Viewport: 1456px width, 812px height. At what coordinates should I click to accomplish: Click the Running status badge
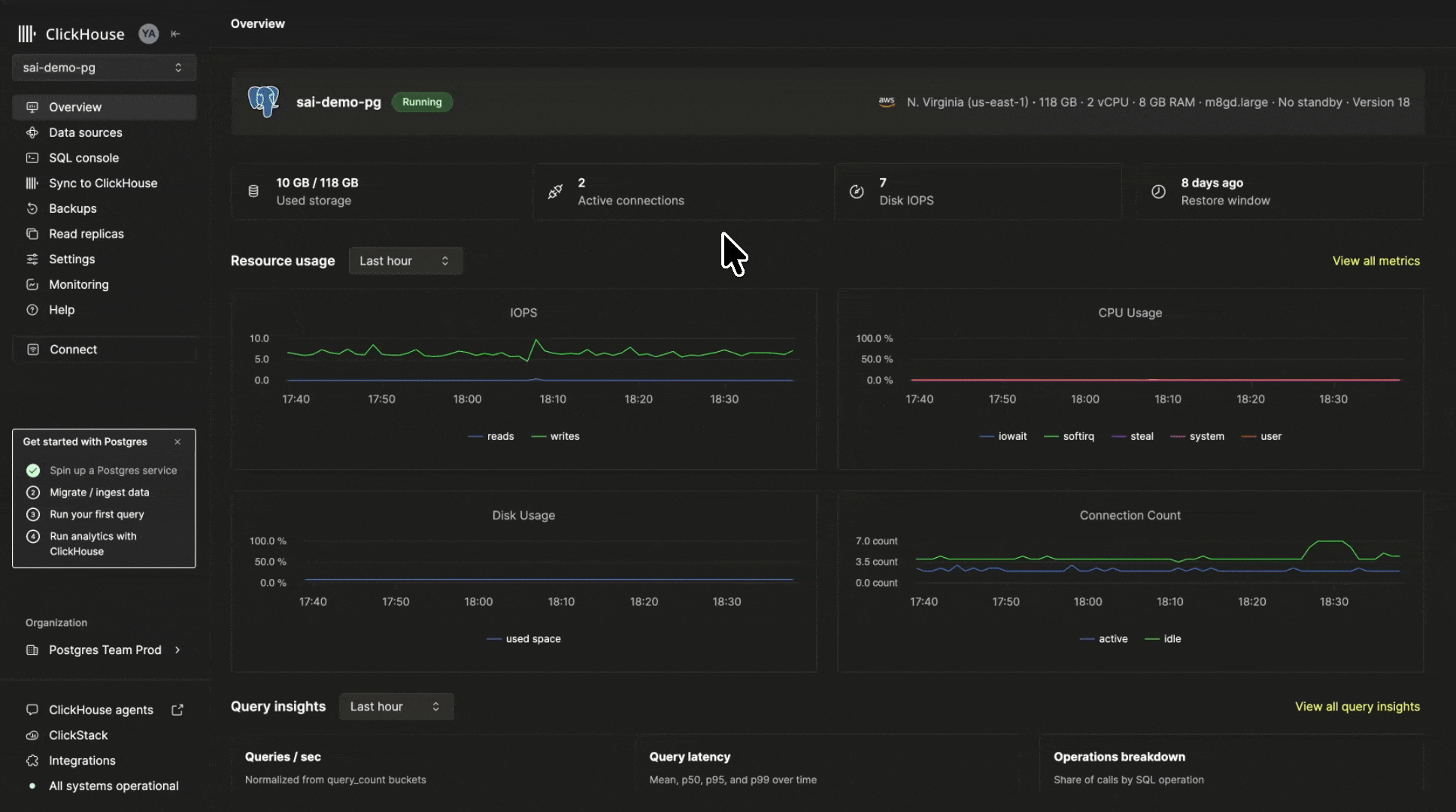(422, 102)
